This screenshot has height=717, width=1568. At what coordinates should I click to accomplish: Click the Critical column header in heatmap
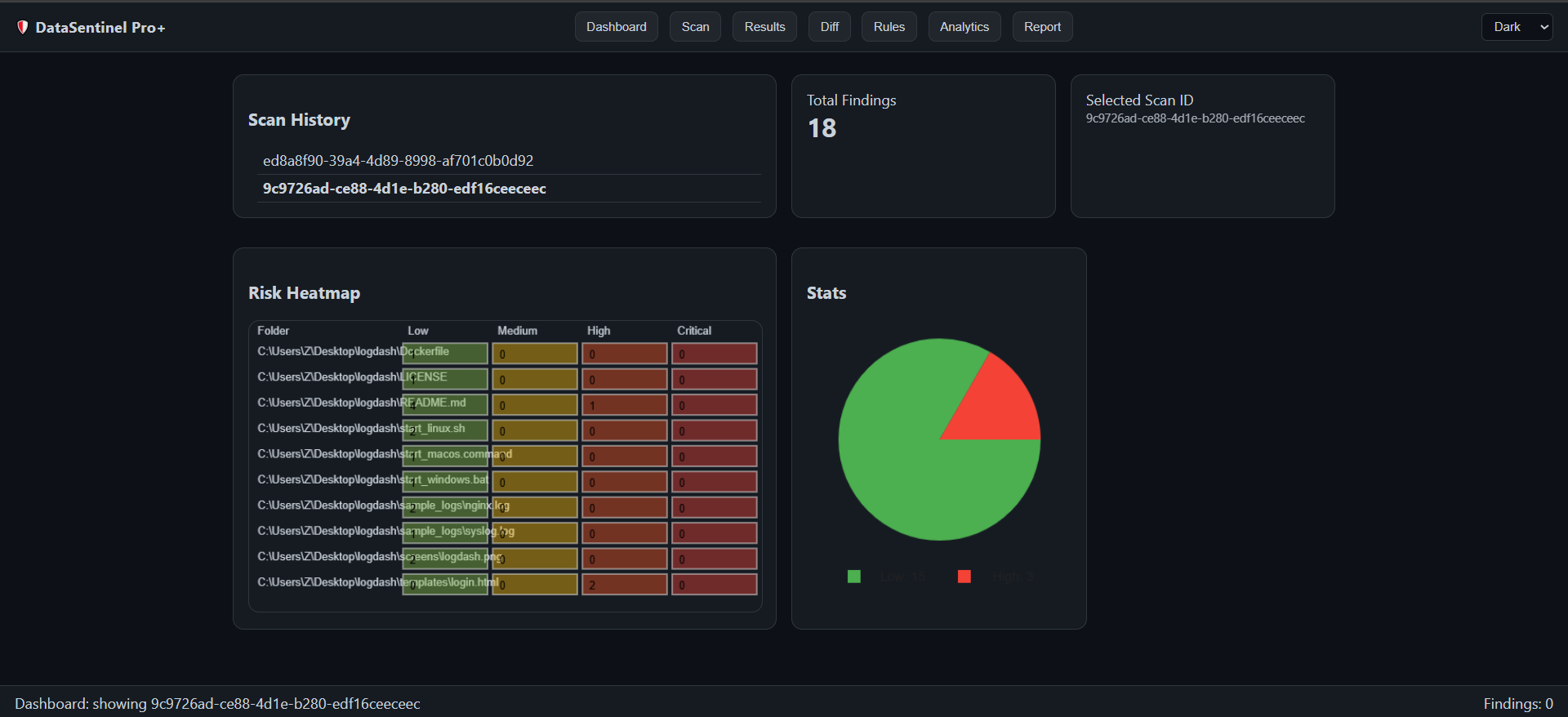[x=694, y=331]
